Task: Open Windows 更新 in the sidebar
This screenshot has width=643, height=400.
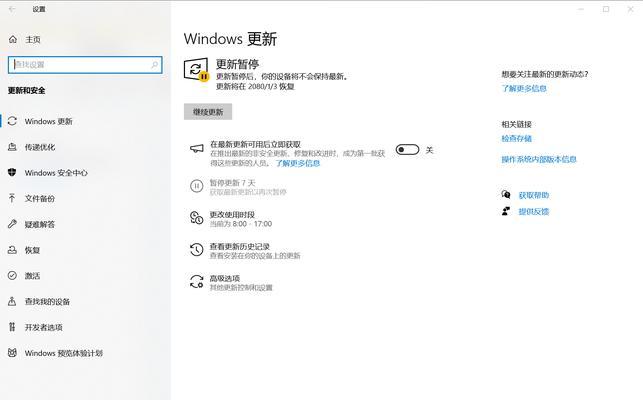Action: click(x=85, y=121)
